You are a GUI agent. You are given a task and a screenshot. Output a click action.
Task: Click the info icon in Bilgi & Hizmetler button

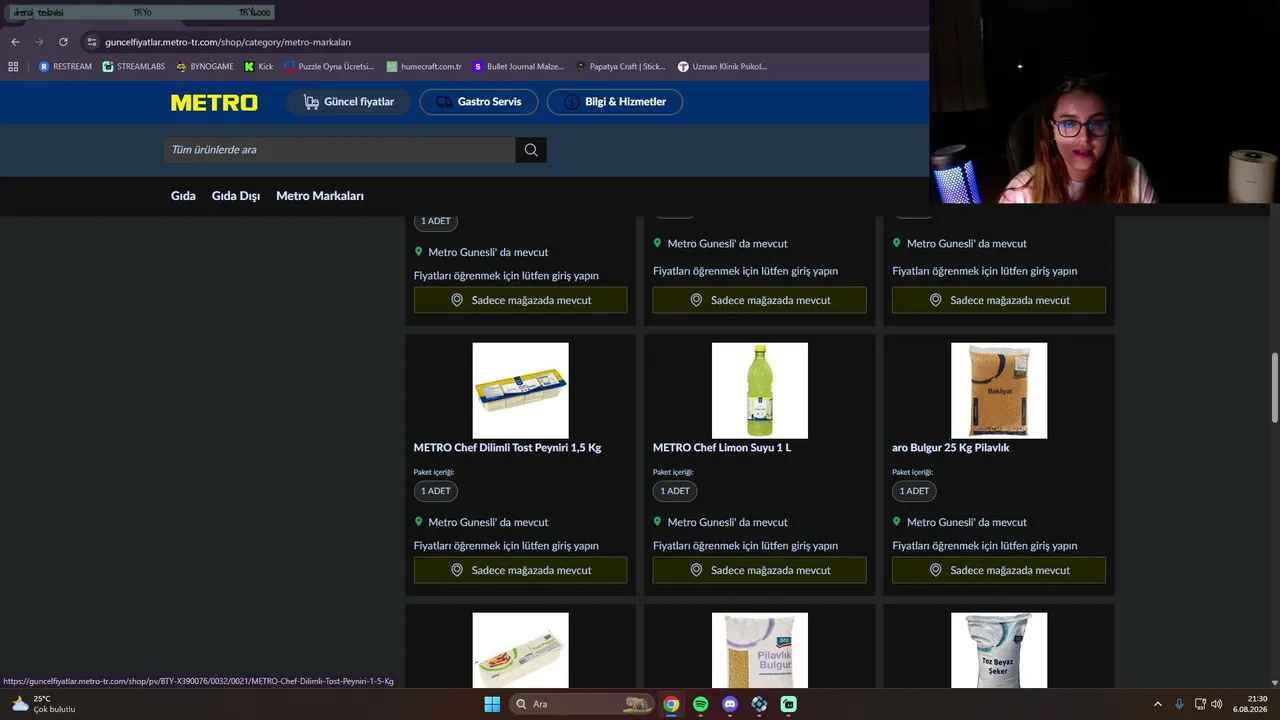[572, 102]
